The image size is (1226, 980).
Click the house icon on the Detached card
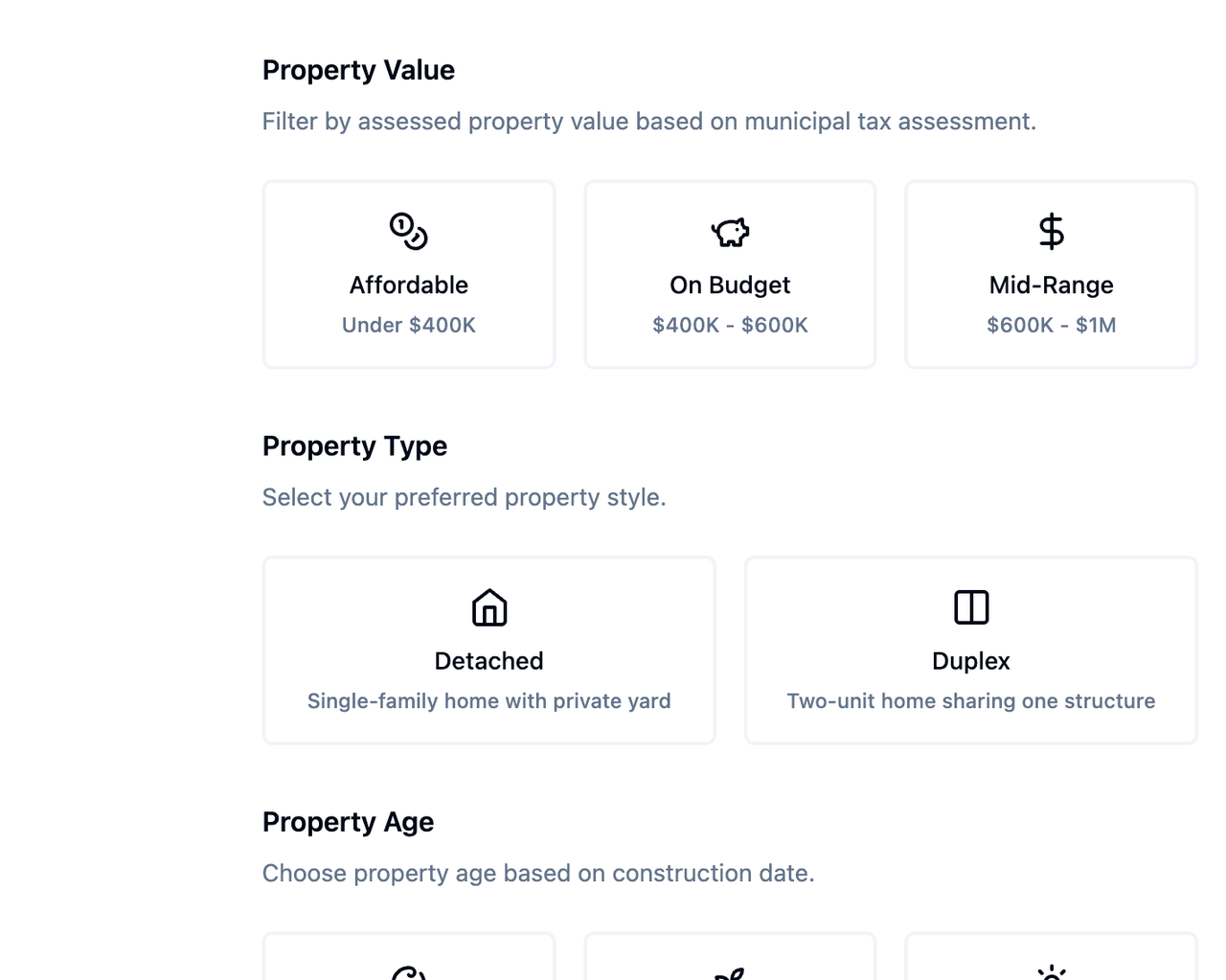tap(488, 606)
